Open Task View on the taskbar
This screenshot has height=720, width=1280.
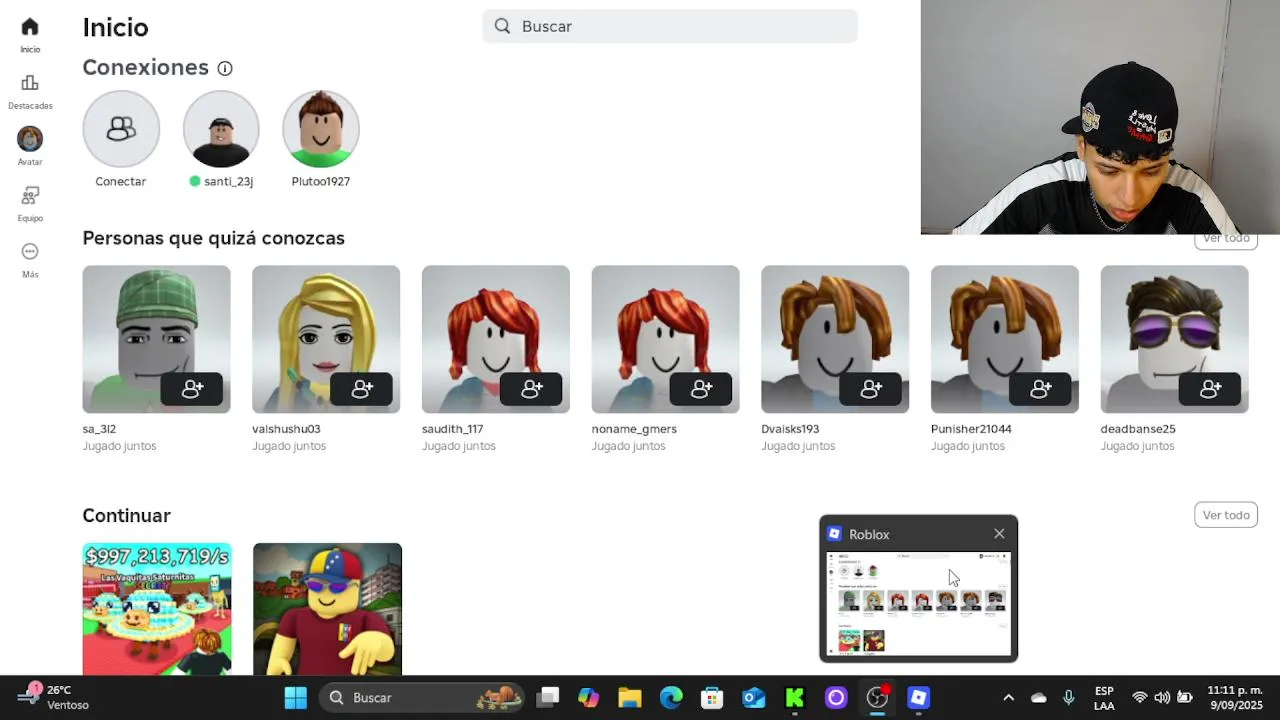(547, 698)
